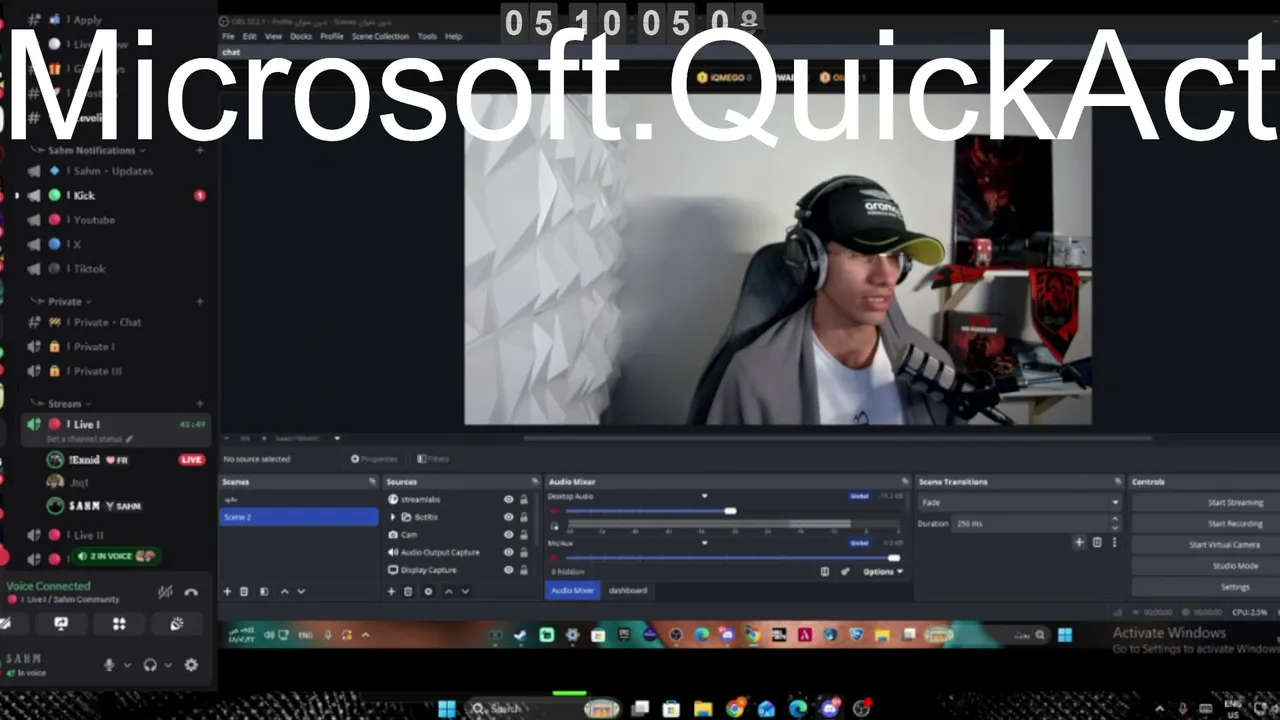Open advanced audio properties gears icon

(846, 572)
